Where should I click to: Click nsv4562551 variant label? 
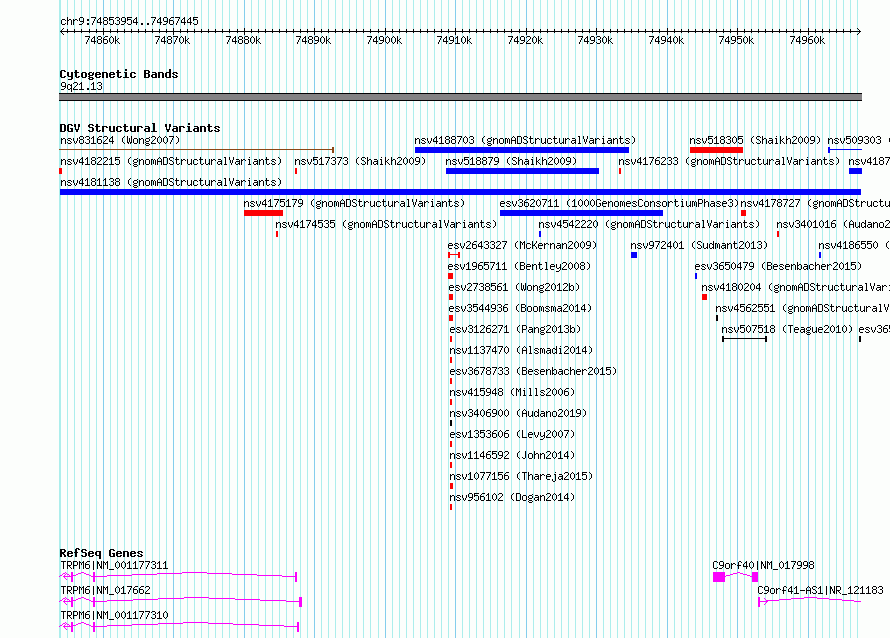tap(802, 308)
